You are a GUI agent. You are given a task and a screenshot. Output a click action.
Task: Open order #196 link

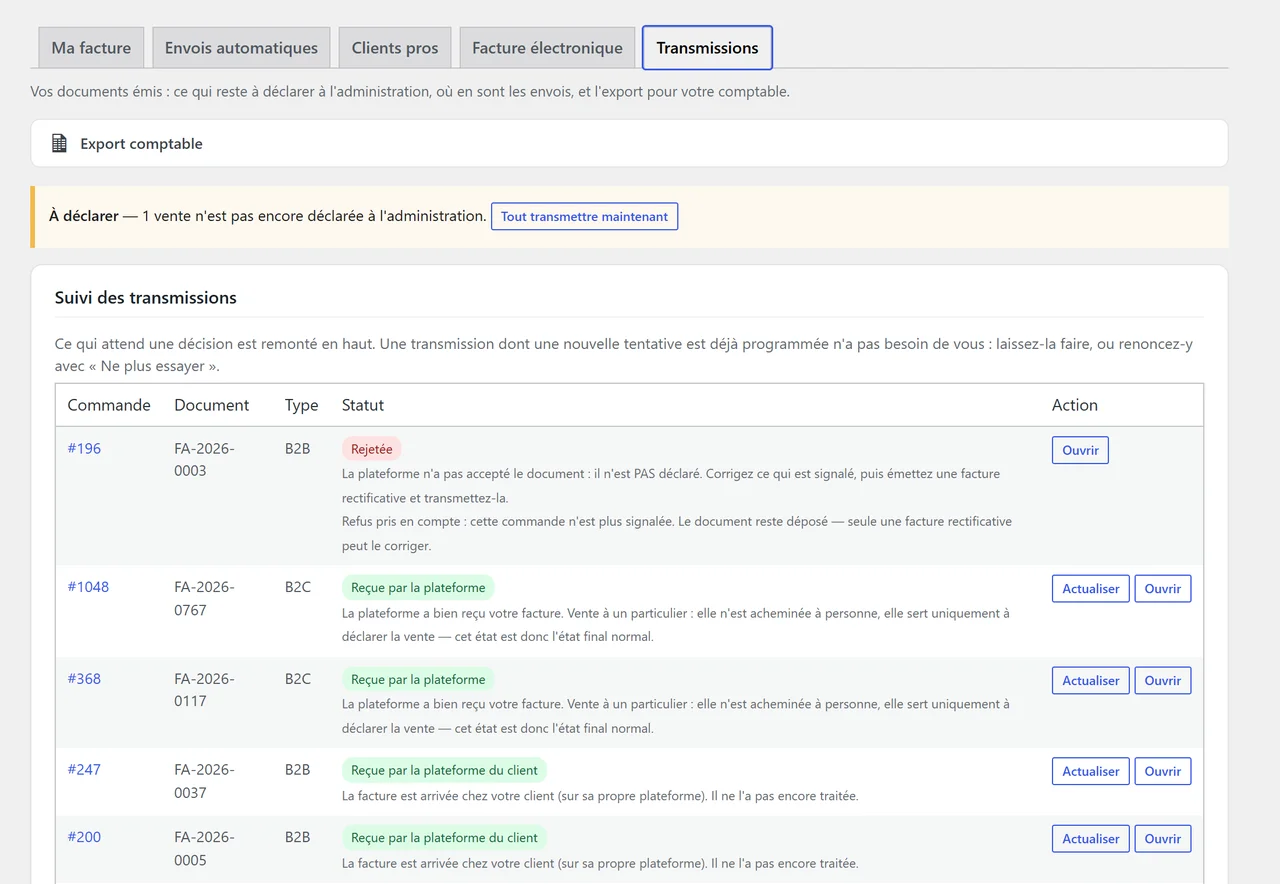click(x=84, y=448)
